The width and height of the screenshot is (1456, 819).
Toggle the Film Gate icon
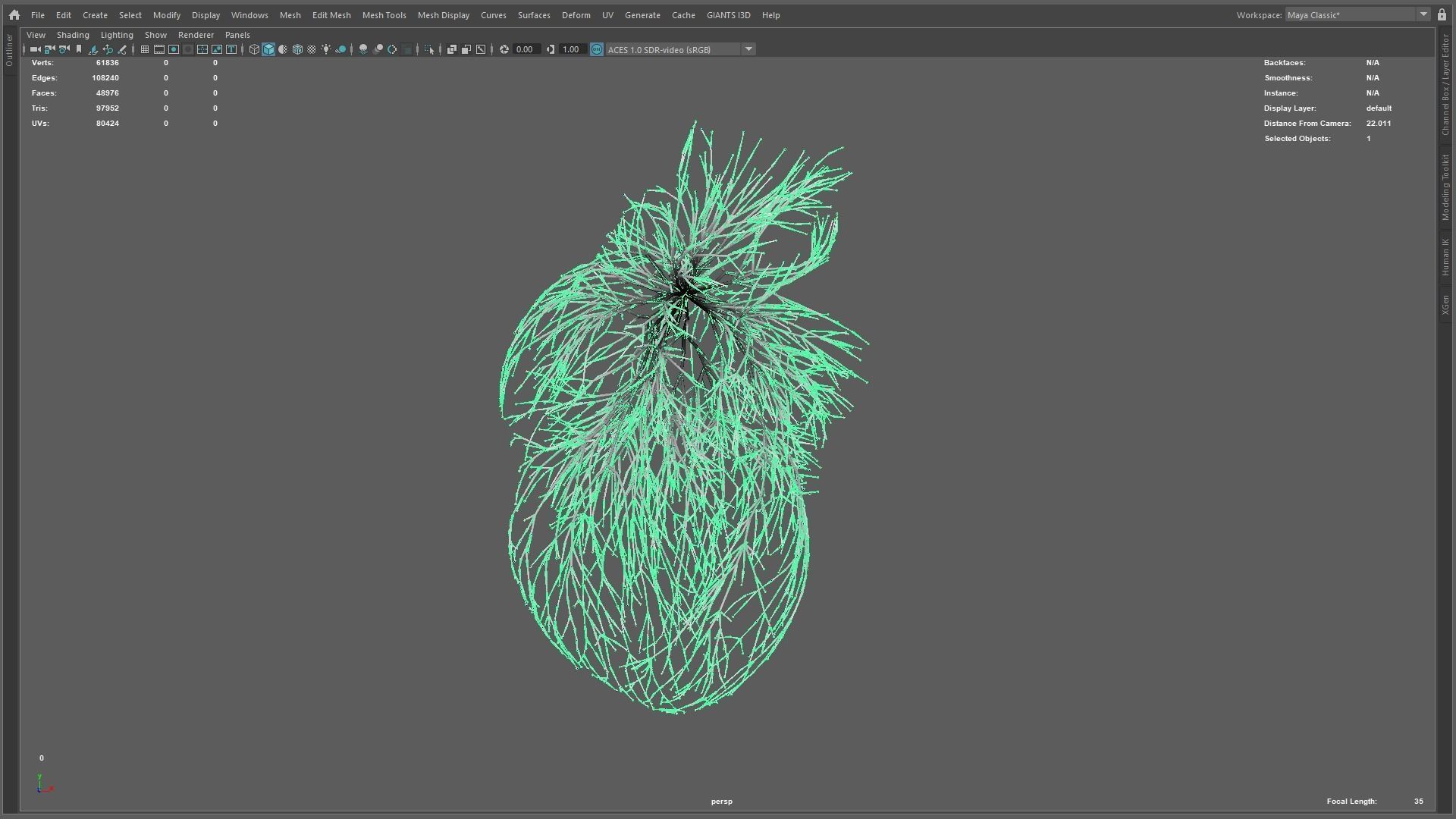point(159,49)
